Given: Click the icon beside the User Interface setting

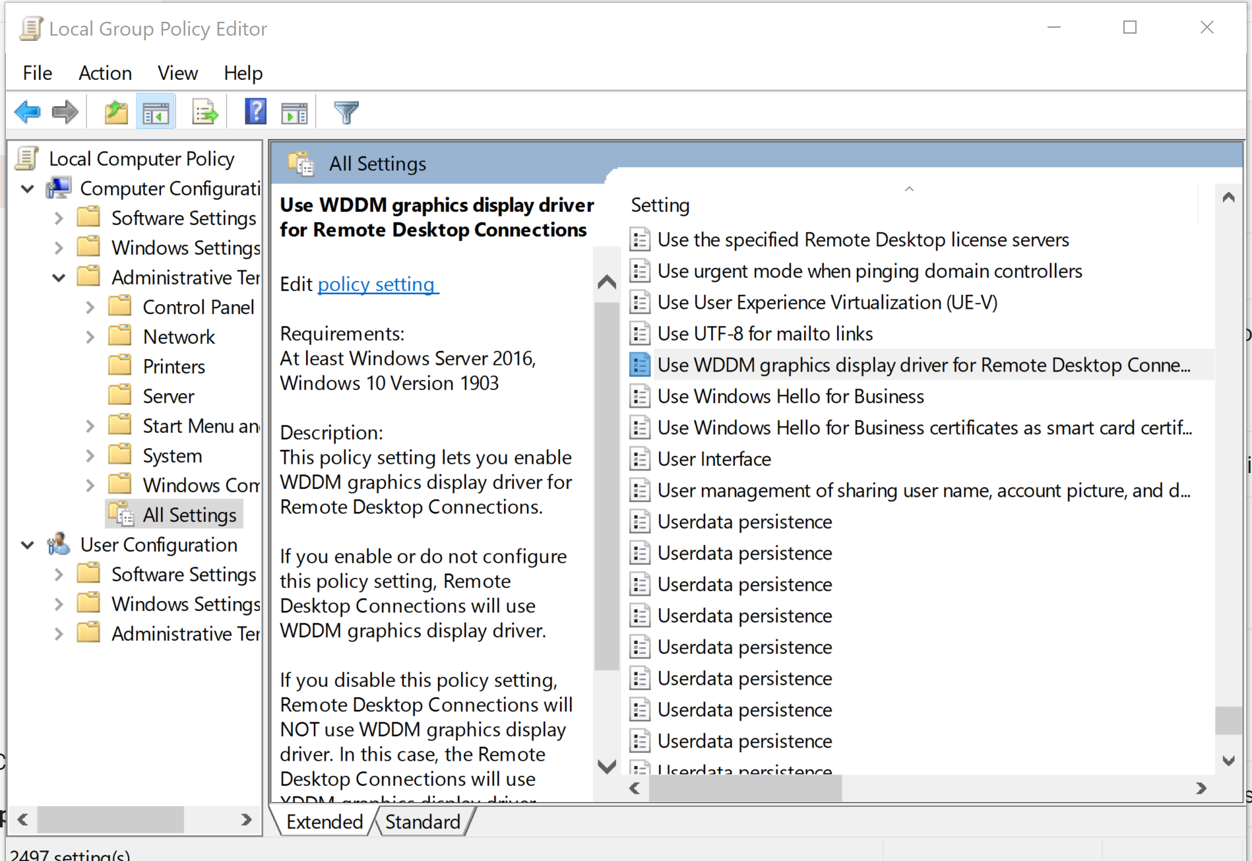Looking at the screenshot, I should pos(640,459).
